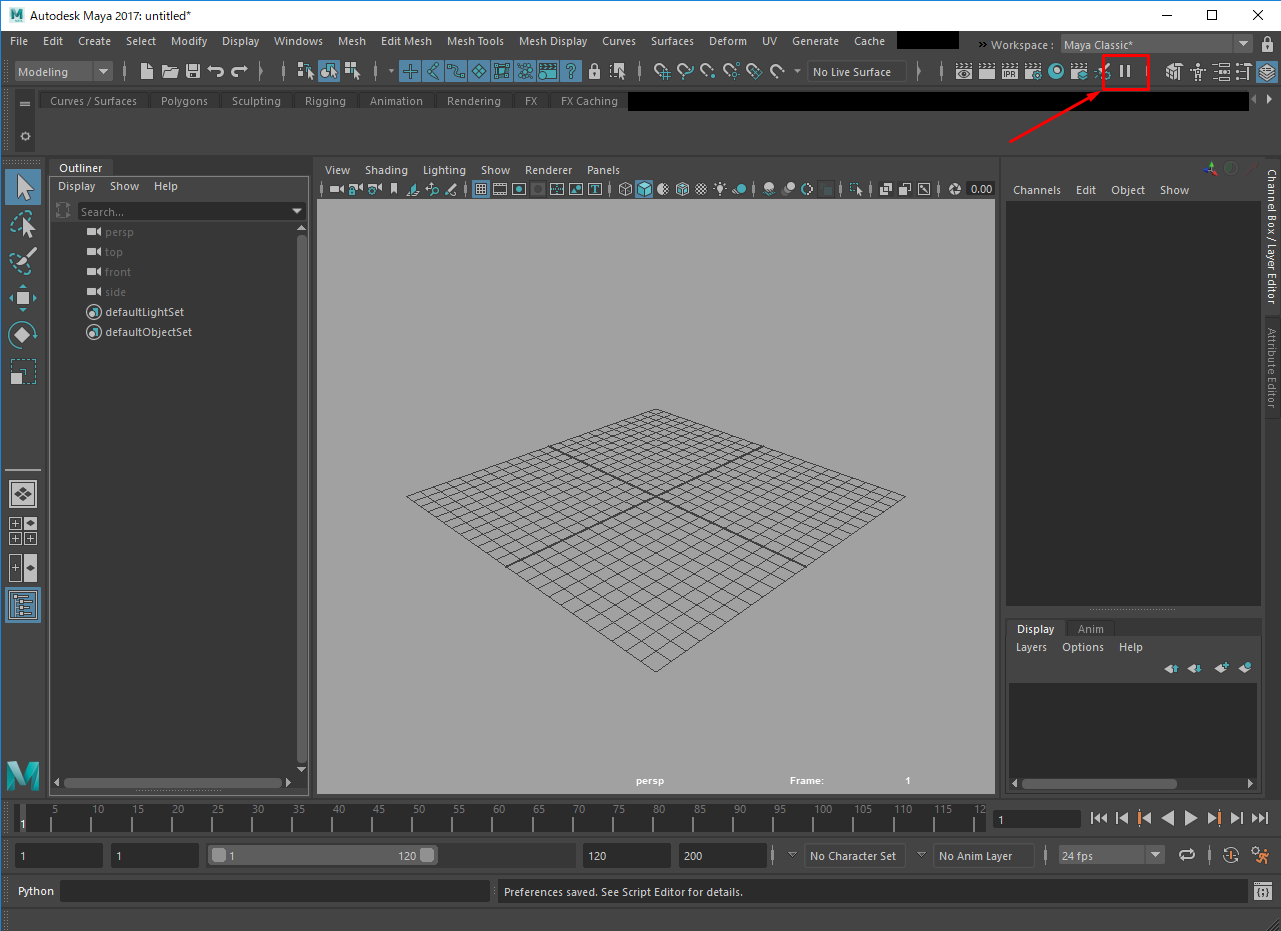This screenshot has width=1281, height=931.
Task: Open the Attribute Editor side tab
Action: tap(1272, 368)
